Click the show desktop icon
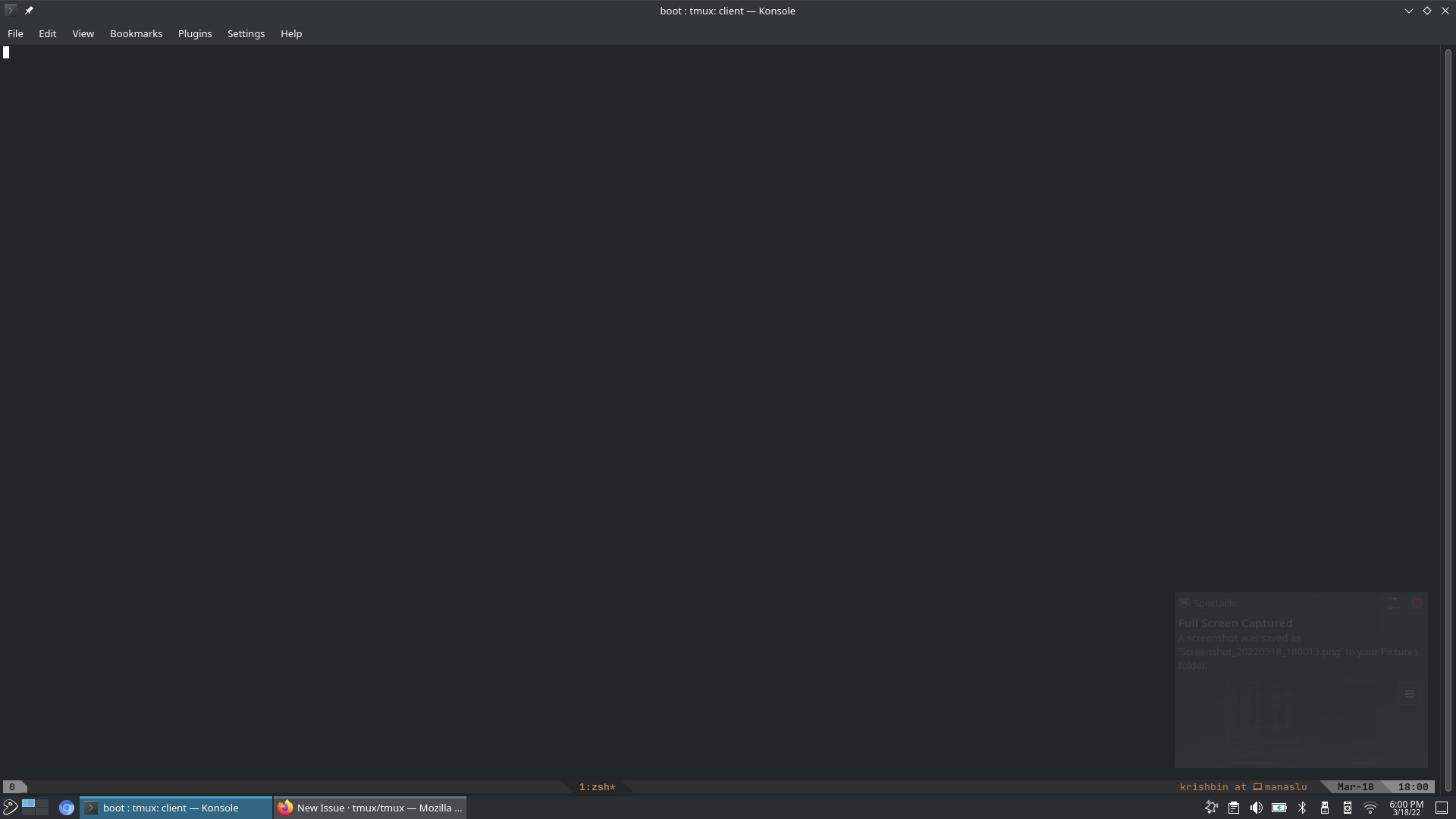 click(1442, 808)
